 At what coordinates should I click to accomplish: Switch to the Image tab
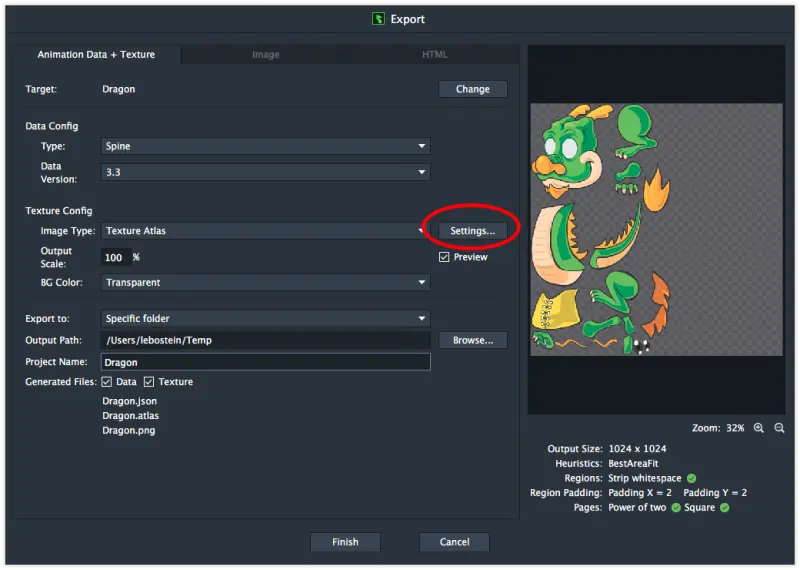pyautogui.click(x=266, y=54)
